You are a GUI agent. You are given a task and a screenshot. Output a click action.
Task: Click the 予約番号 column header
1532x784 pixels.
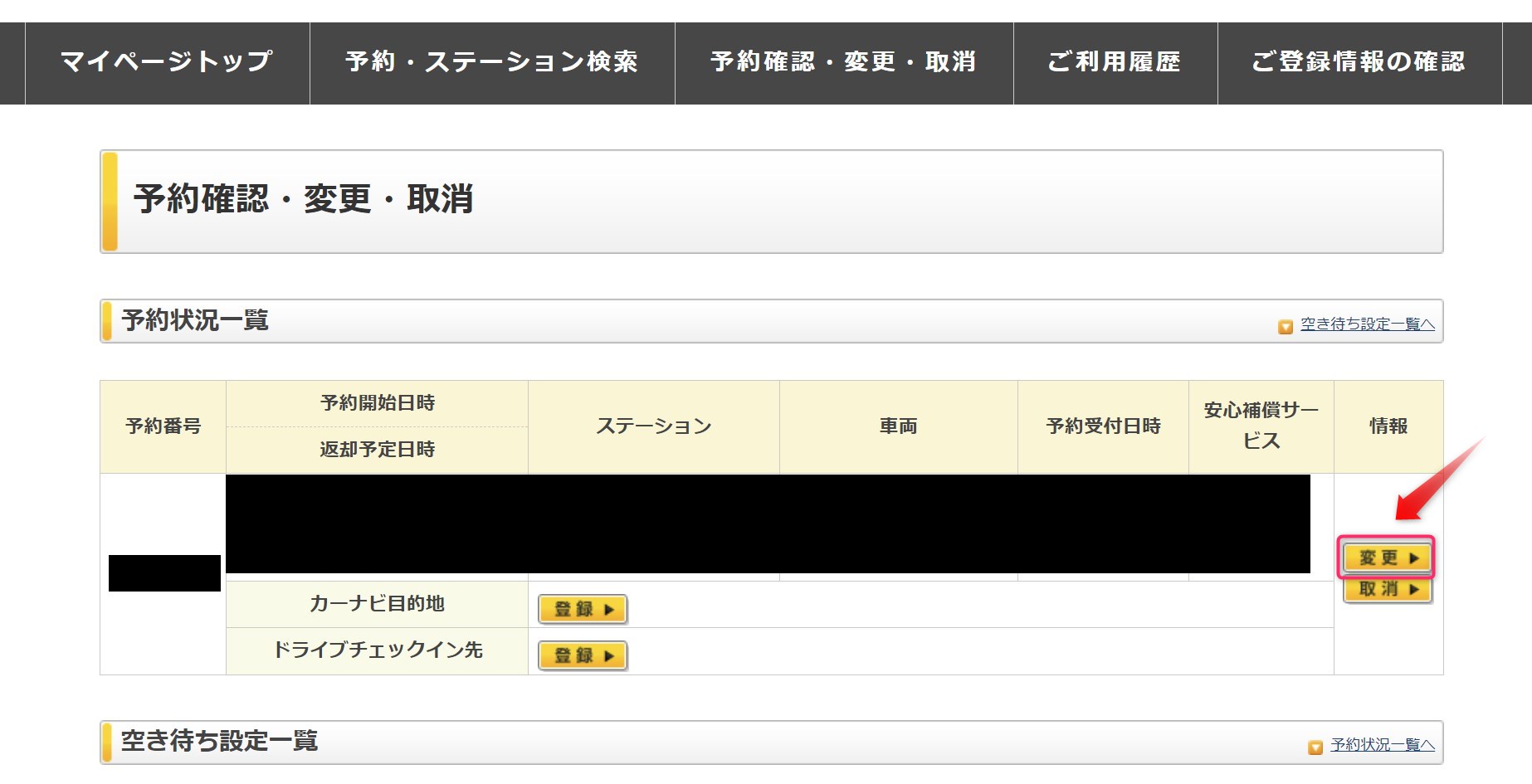click(x=163, y=426)
